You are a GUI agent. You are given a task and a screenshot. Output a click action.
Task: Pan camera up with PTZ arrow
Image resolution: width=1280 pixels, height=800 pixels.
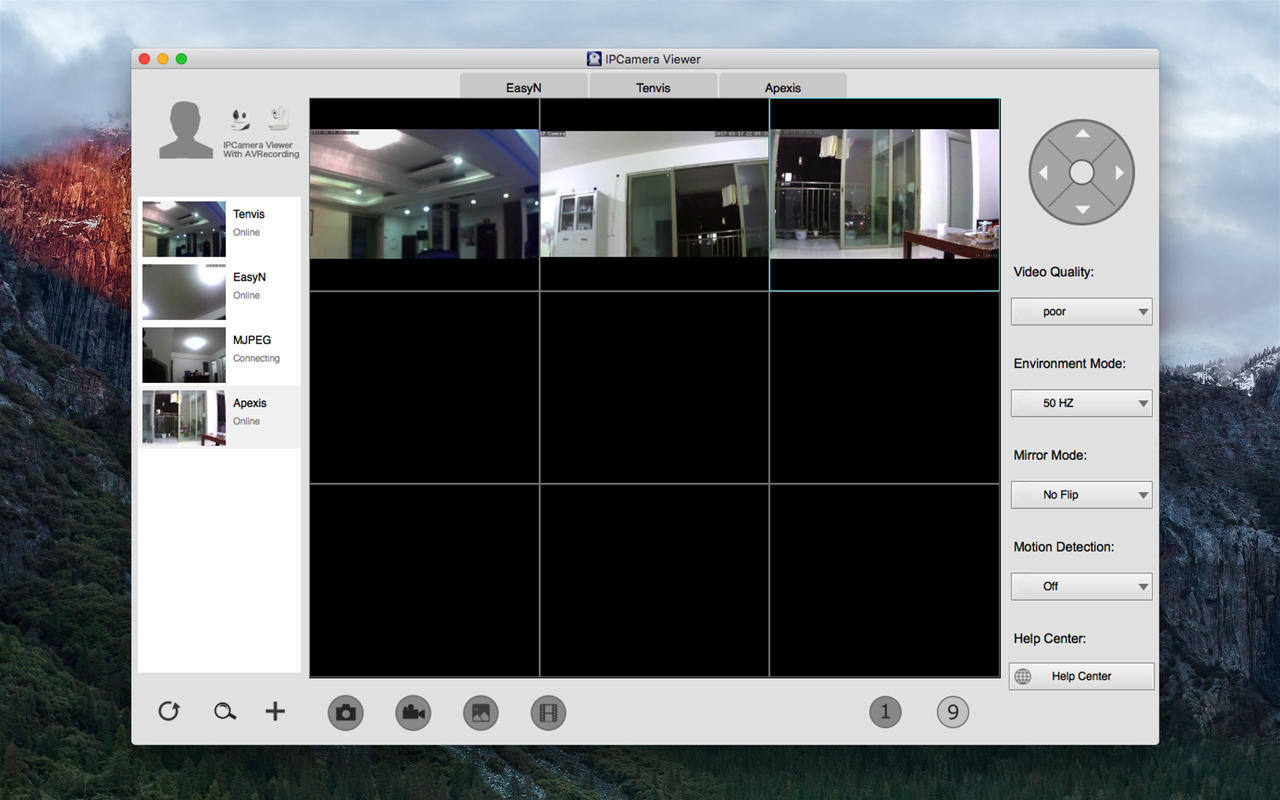tap(1082, 134)
